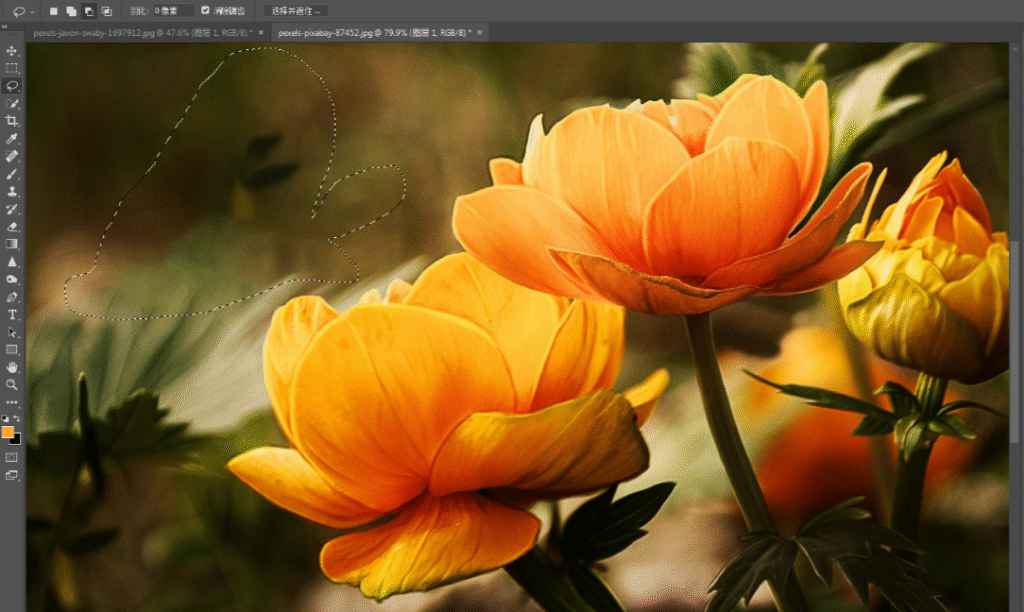
Task: Select the Hand tool
Action: click(x=12, y=368)
